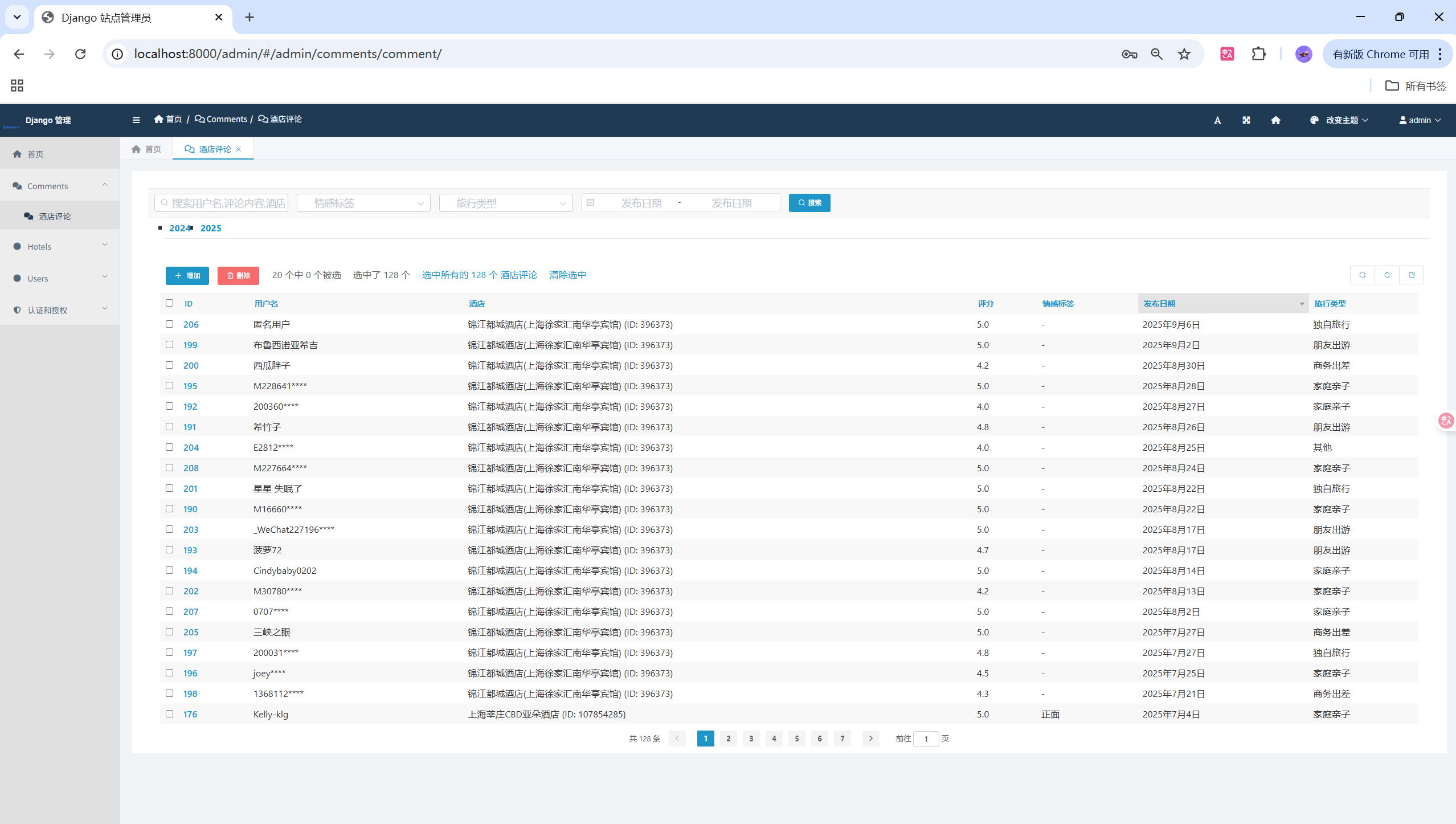Screen dimensions: 1456x824
Task: Close the 酒店评论 tab
Action: tap(239, 149)
